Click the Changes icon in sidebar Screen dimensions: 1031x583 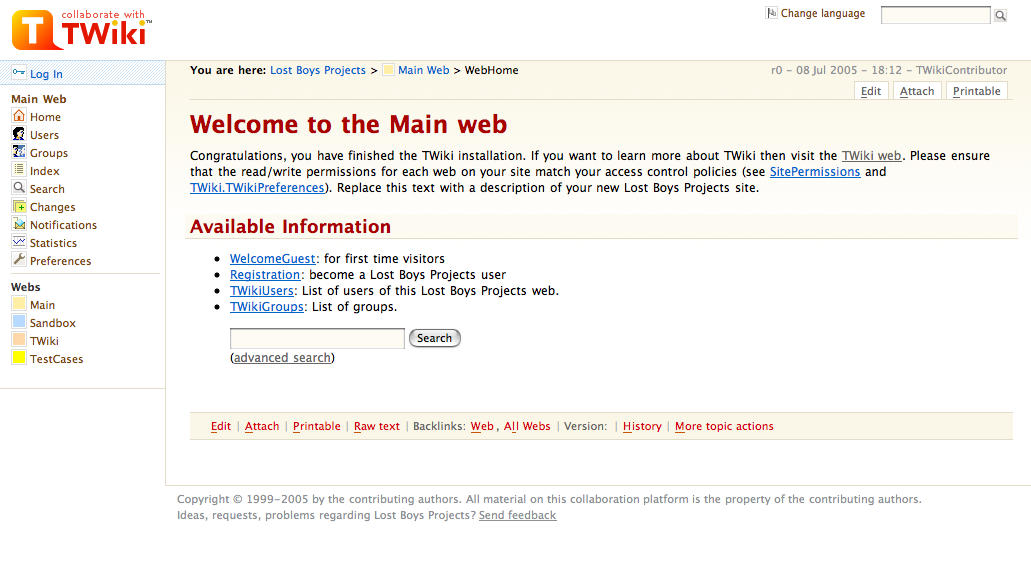[19, 206]
